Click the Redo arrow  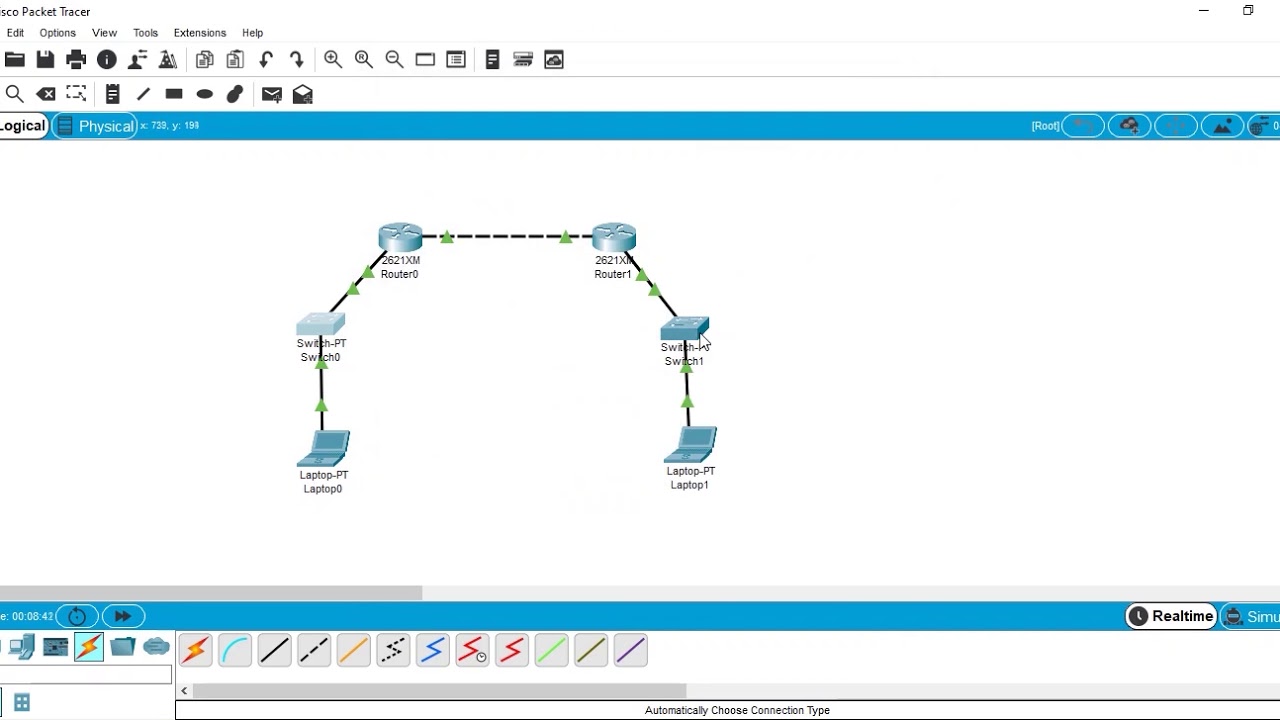tap(297, 60)
